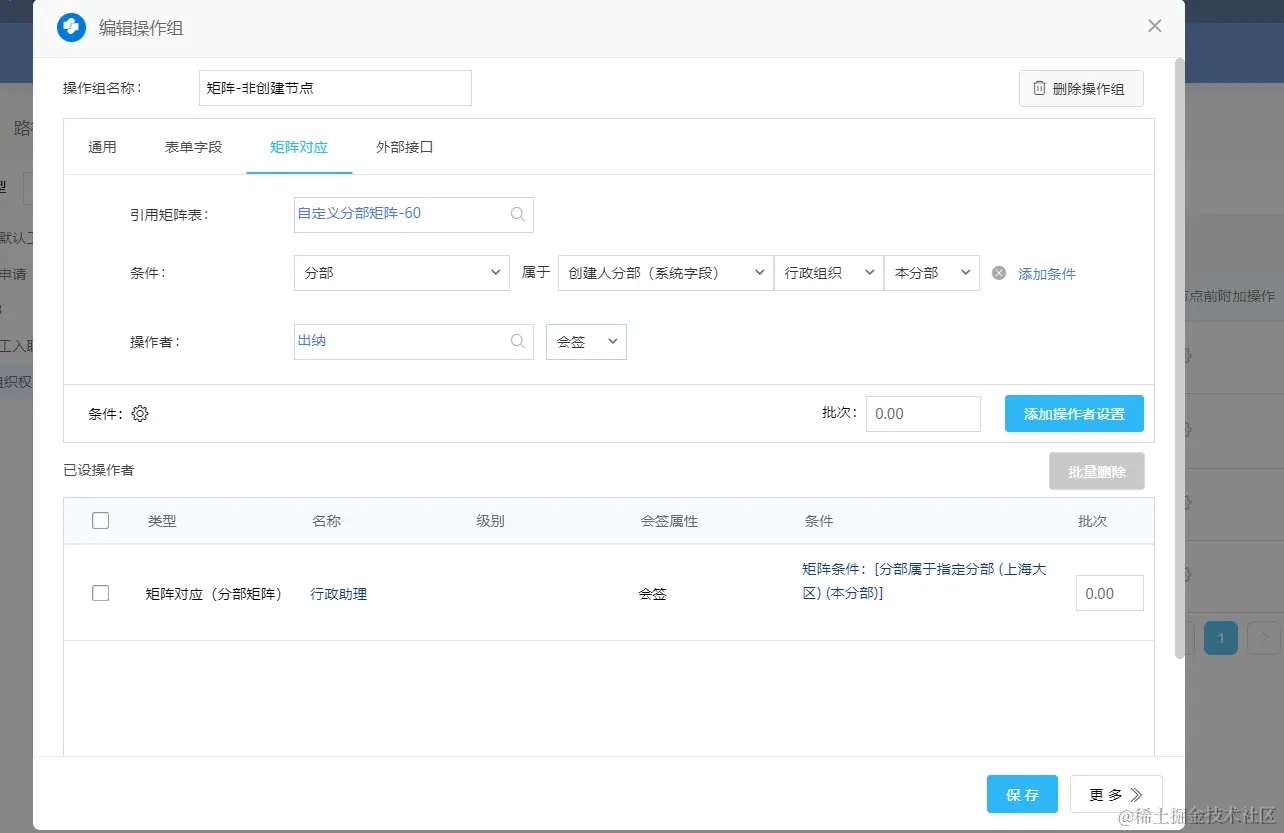Screen dimensions: 1284x833
Task: Click the 批次 column header in the table
Action: [1092, 521]
